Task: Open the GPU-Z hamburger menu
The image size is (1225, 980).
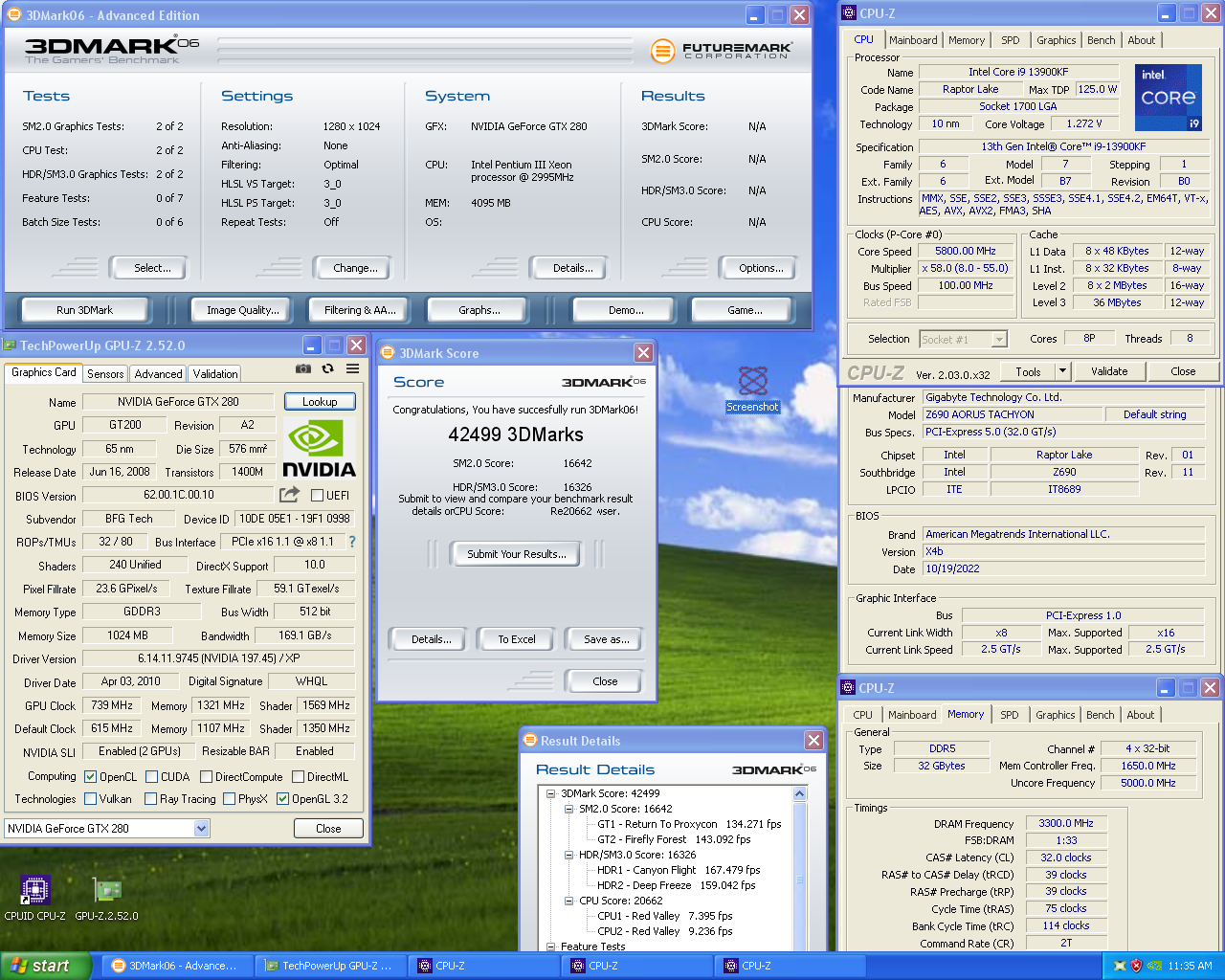Action: coord(353,368)
